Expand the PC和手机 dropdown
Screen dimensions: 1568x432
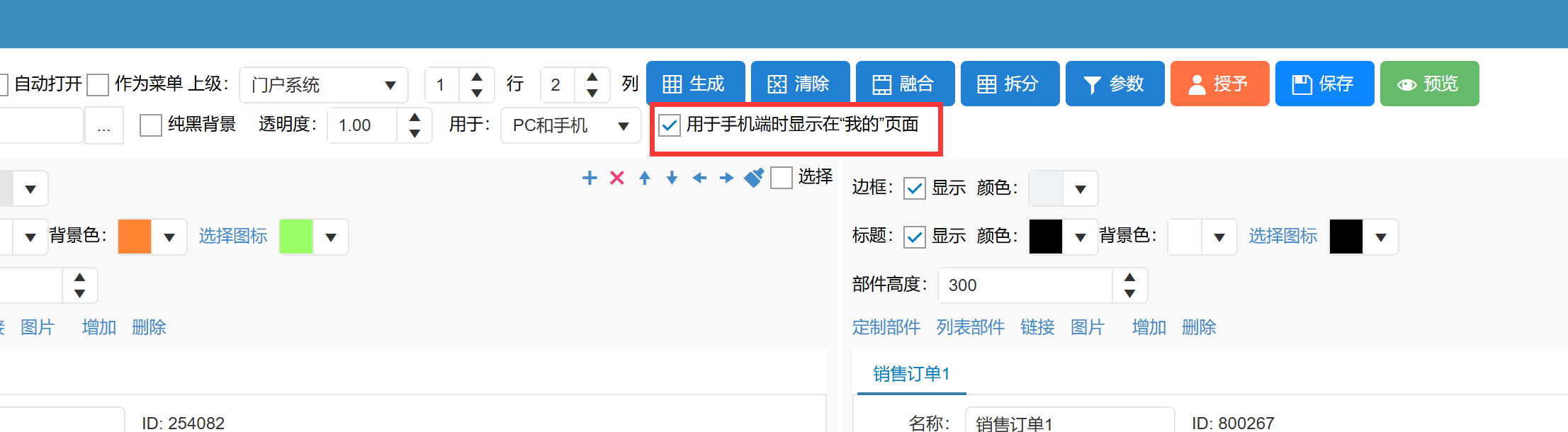[570, 125]
